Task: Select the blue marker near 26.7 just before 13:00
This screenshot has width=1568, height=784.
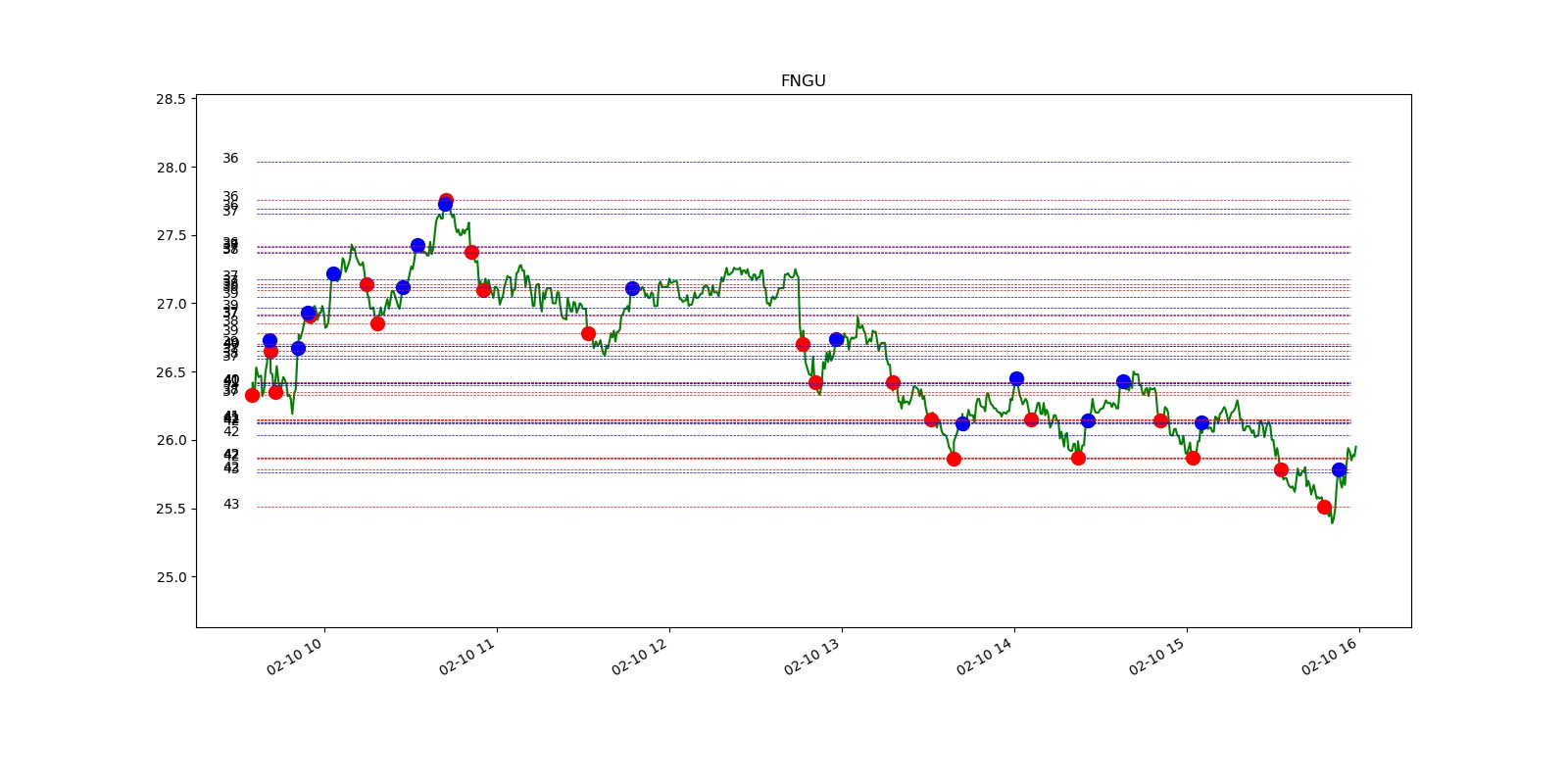Action: (836, 339)
